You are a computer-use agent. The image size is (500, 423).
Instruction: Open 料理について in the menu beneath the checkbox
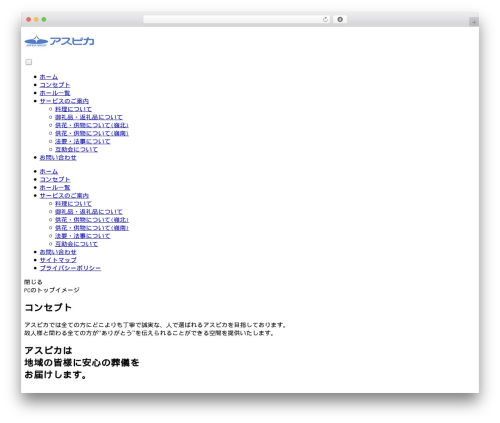(x=73, y=109)
